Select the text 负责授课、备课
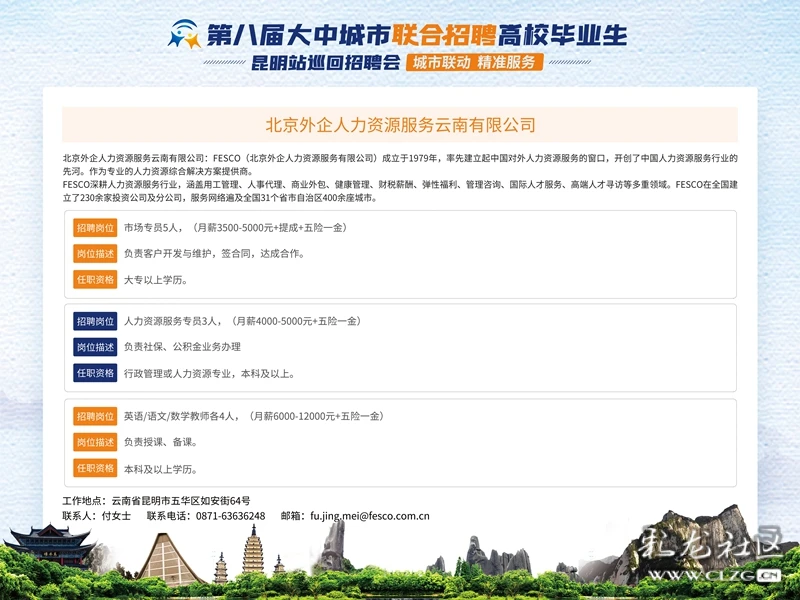The image size is (800, 600). point(161,442)
